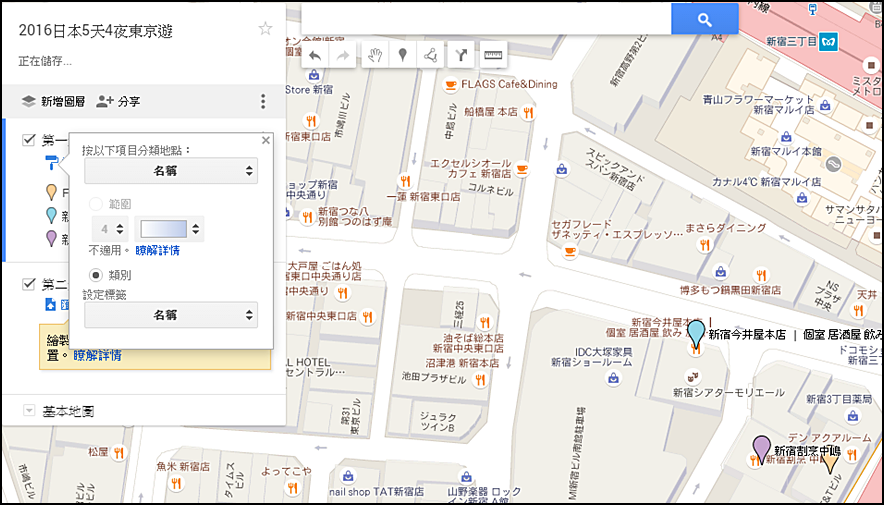
Task: Select the measure distance ruler tool
Action: tap(493, 55)
